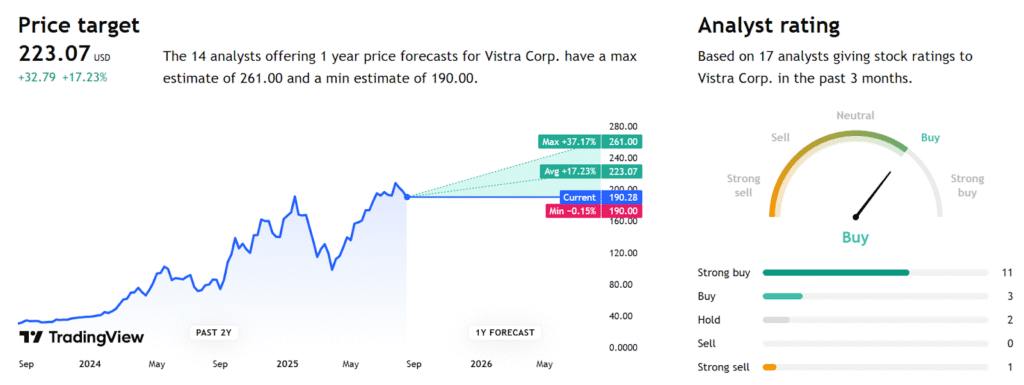Click the gauge needle in analyst rating
This screenshot has height=385, width=1024.
pos(872,194)
